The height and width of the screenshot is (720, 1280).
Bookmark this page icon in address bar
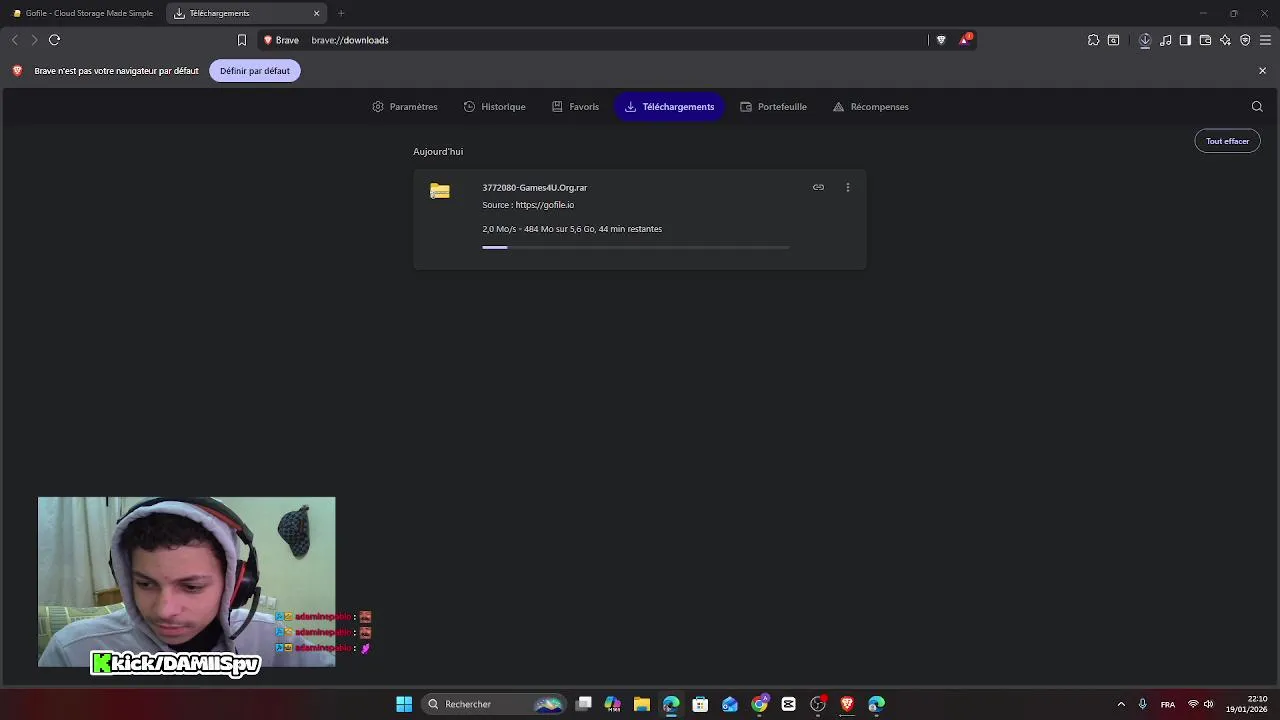pyautogui.click(x=241, y=40)
